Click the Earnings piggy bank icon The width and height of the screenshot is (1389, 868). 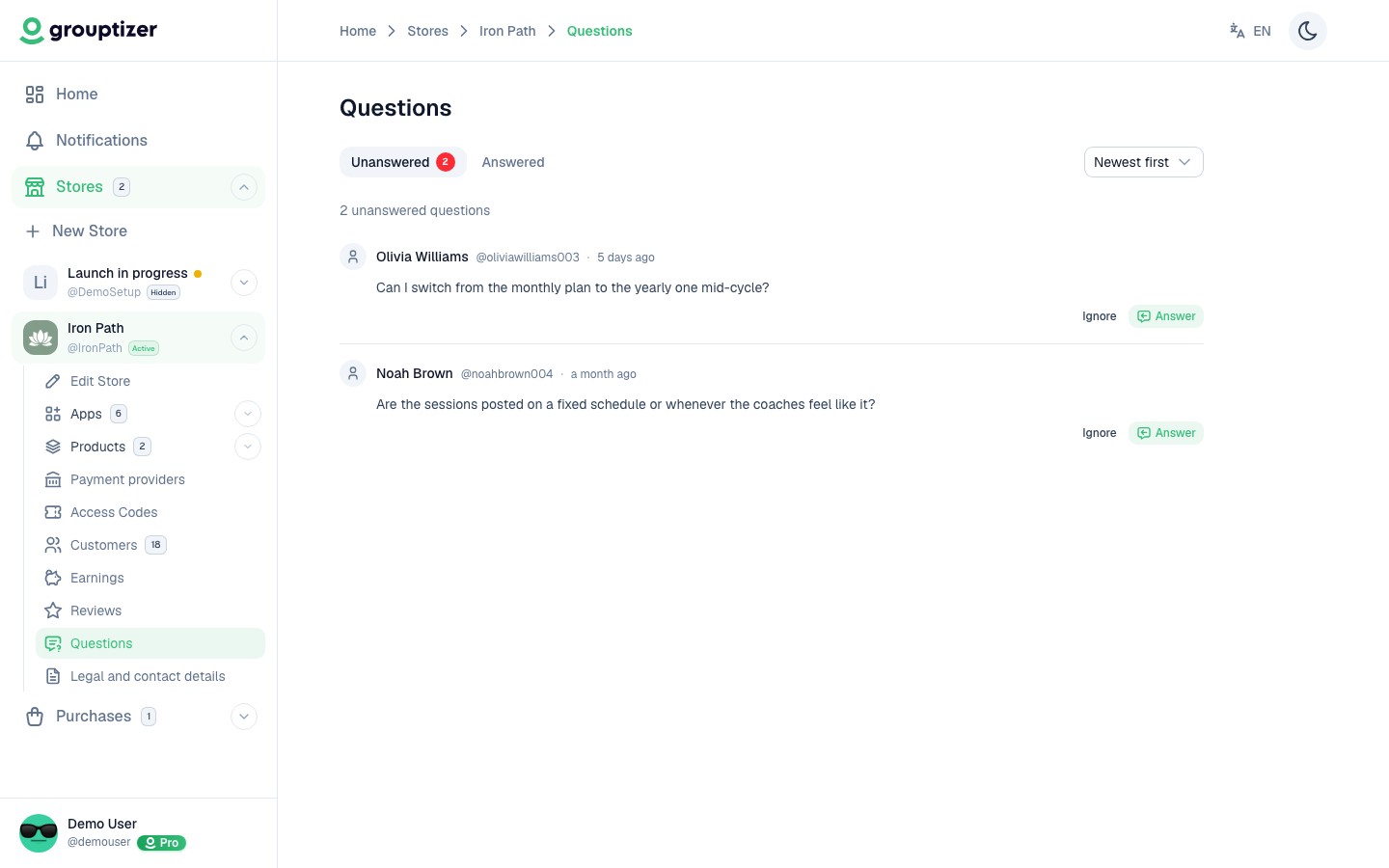pyautogui.click(x=53, y=578)
